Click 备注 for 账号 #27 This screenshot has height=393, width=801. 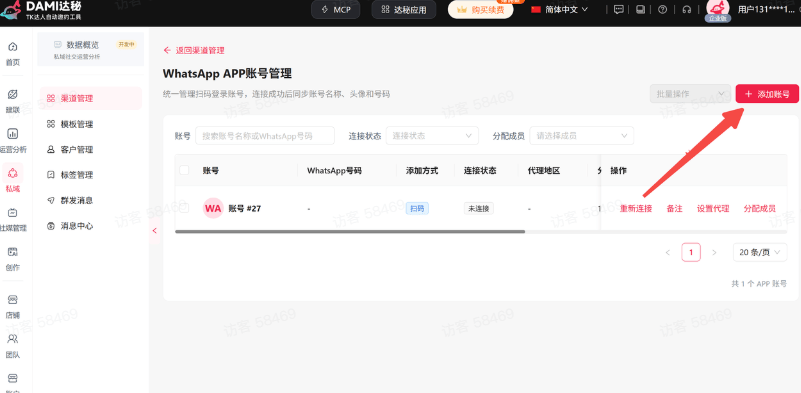[x=674, y=209]
